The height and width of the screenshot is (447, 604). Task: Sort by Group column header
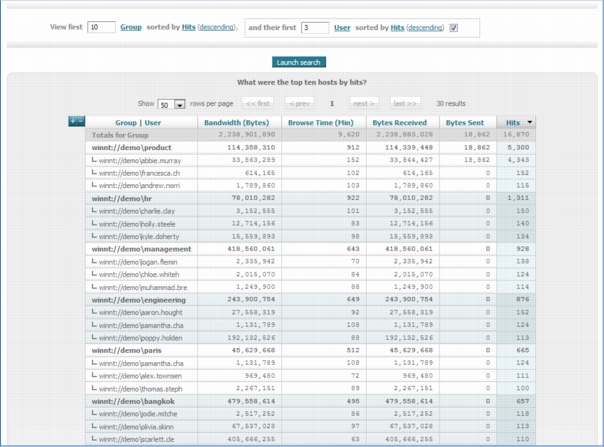(126, 123)
